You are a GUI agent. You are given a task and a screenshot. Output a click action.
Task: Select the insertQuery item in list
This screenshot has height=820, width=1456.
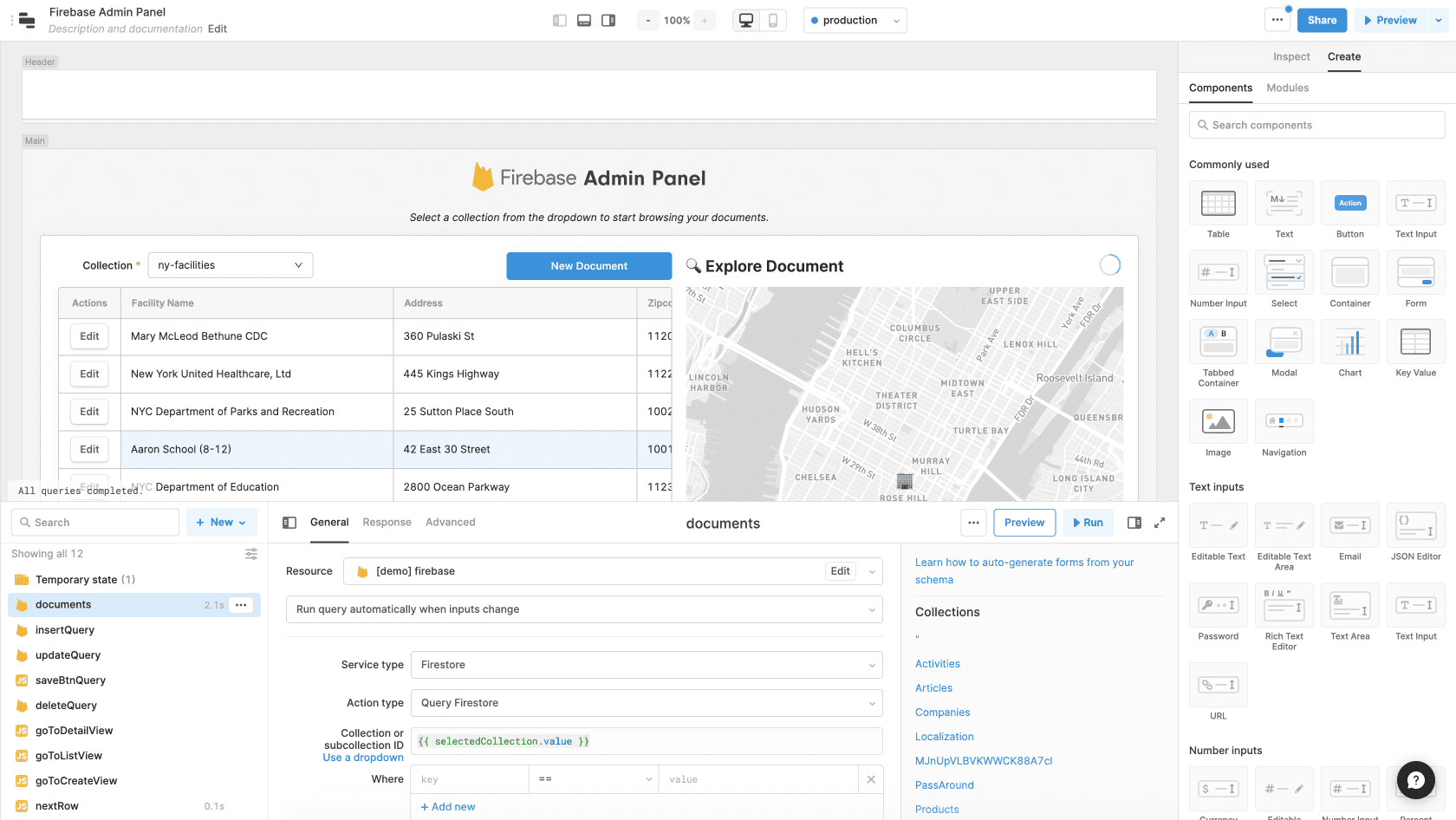click(65, 630)
